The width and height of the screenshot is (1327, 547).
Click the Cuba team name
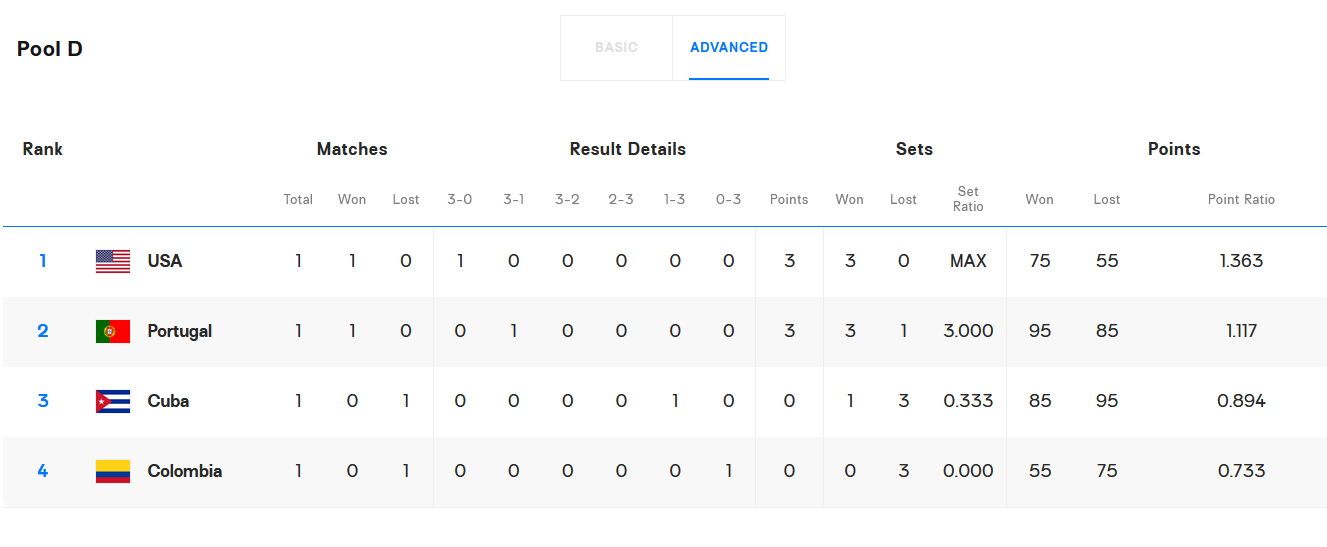point(168,402)
